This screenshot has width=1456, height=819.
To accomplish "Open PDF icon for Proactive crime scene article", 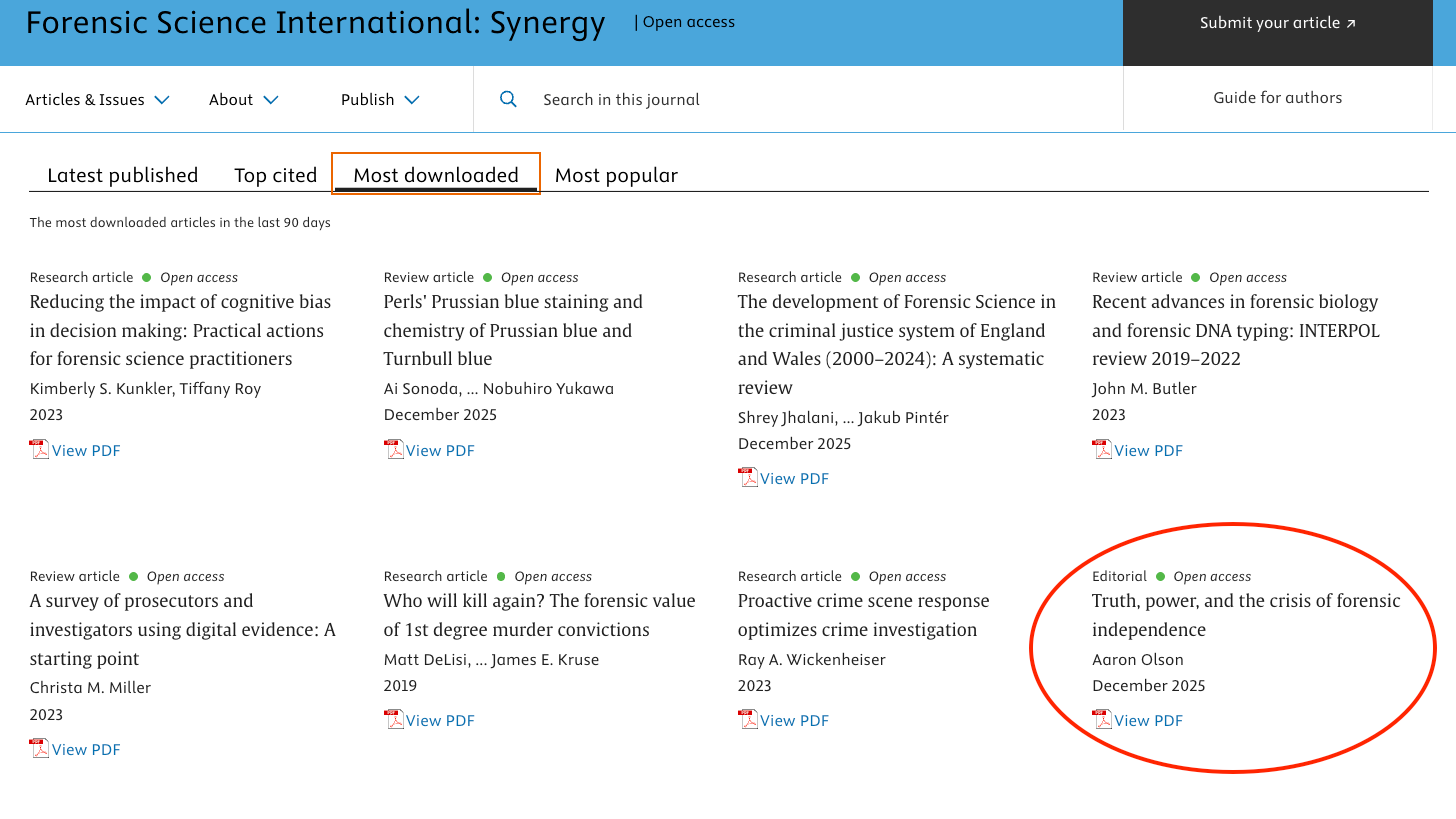I will point(748,719).
